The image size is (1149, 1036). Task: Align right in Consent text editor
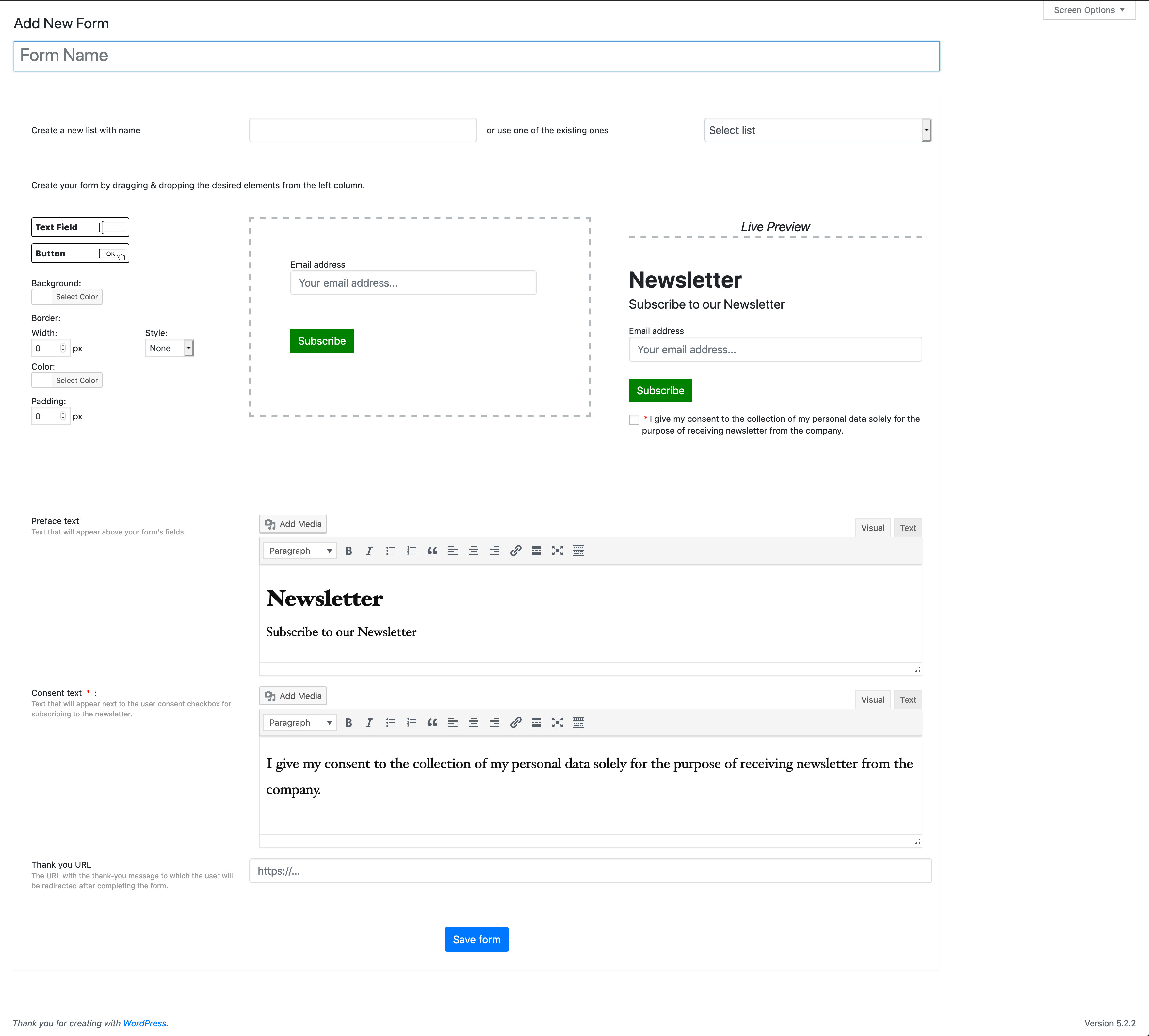[x=494, y=722]
